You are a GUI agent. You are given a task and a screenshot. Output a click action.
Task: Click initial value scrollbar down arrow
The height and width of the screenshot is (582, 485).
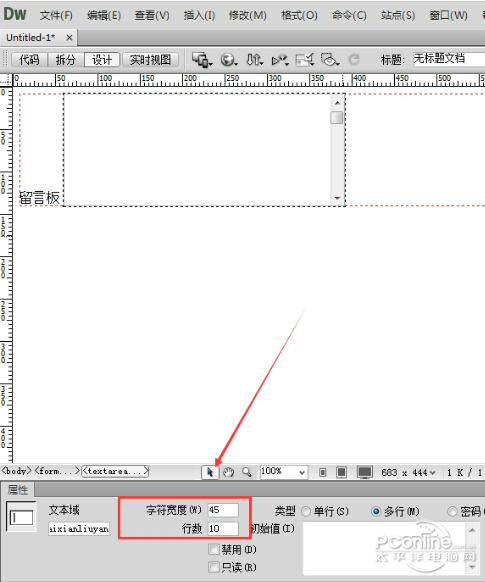point(472,567)
